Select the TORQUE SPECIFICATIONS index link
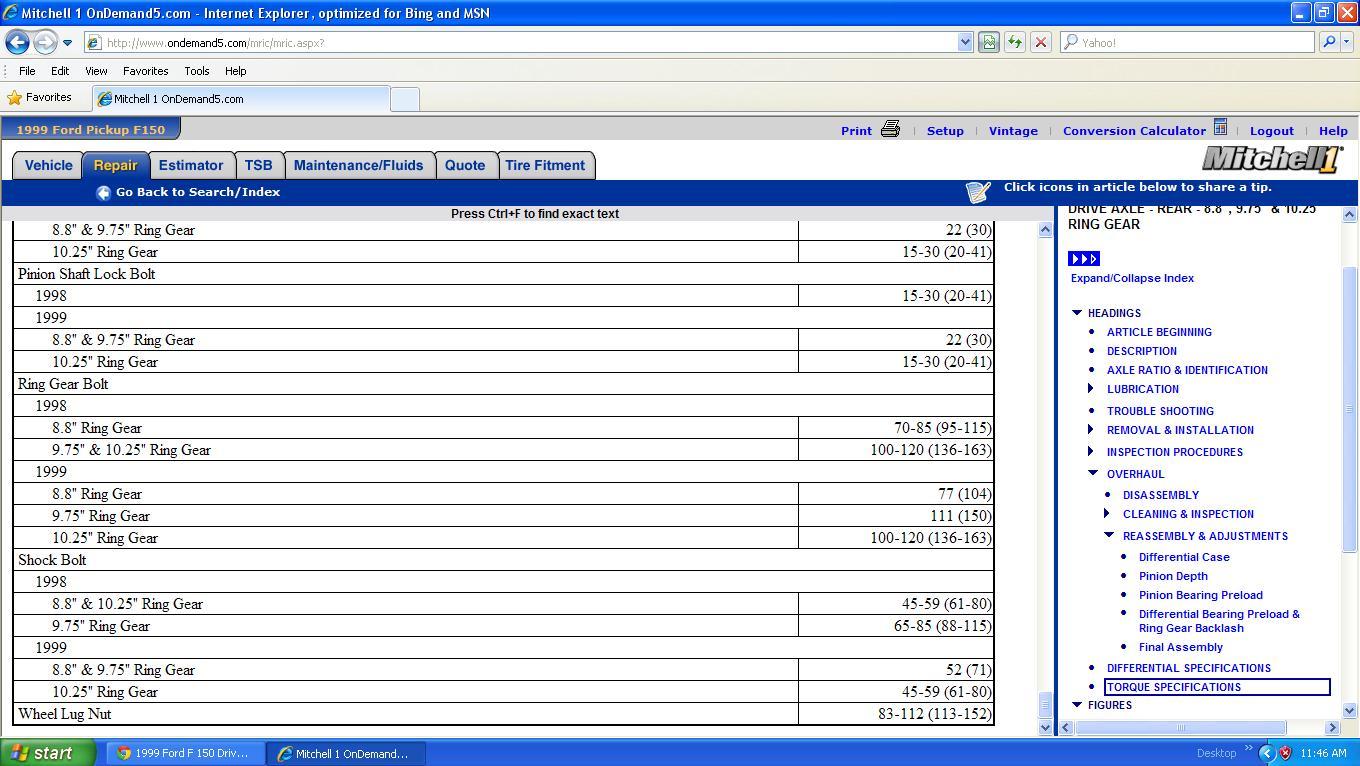Screen dimensions: 1360x766 coord(1217,687)
